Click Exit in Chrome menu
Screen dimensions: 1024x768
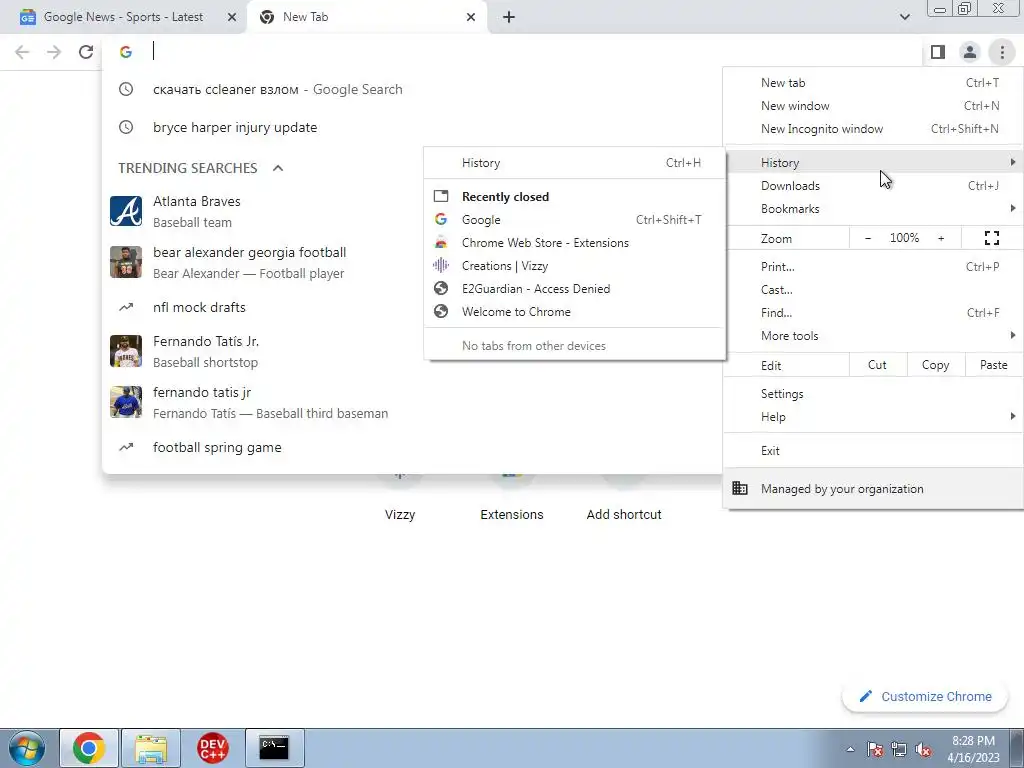[873, 451]
